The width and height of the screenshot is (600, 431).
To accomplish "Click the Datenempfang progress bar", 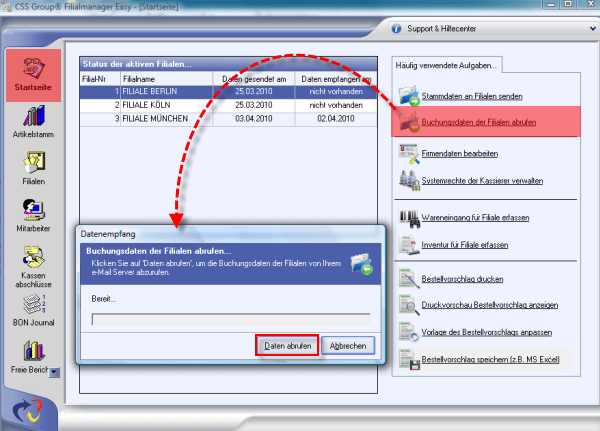I will pos(231,319).
